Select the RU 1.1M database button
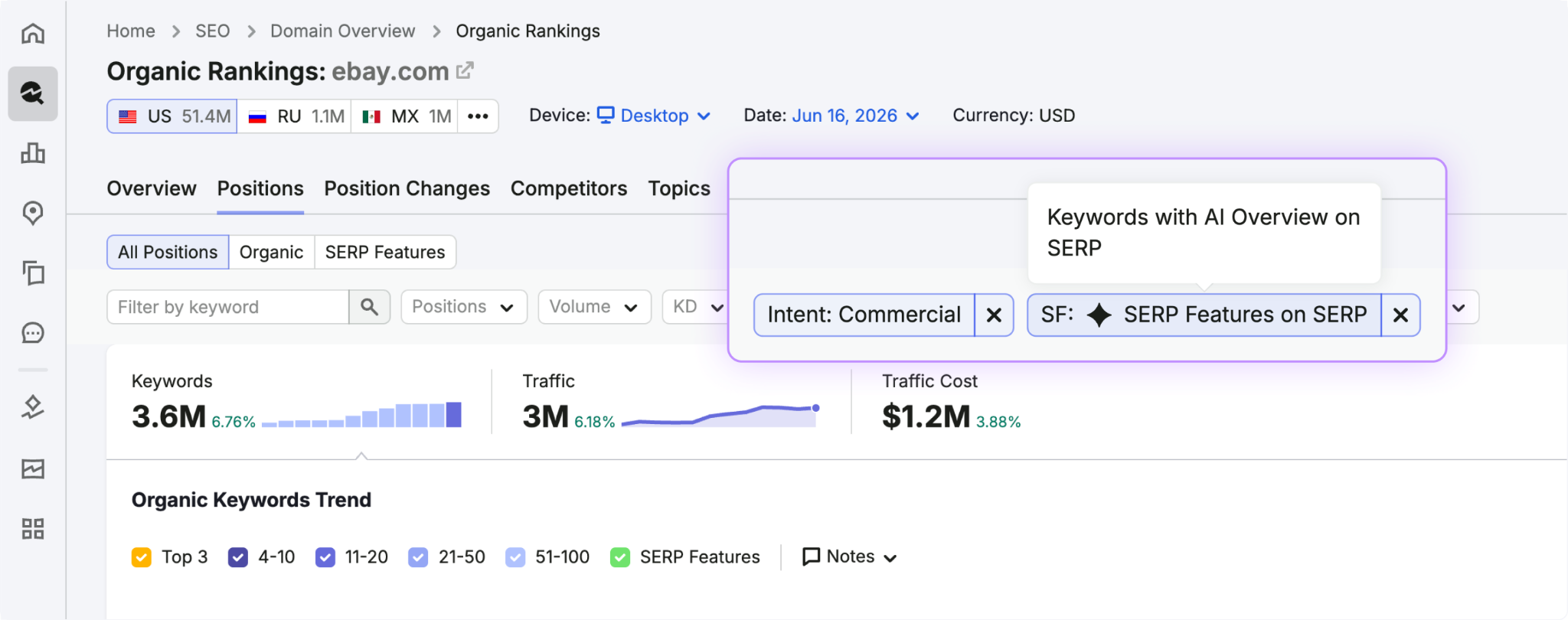The width and height of the screenshot is (1568, 620). pyautogui.click(x=294, y=116)
